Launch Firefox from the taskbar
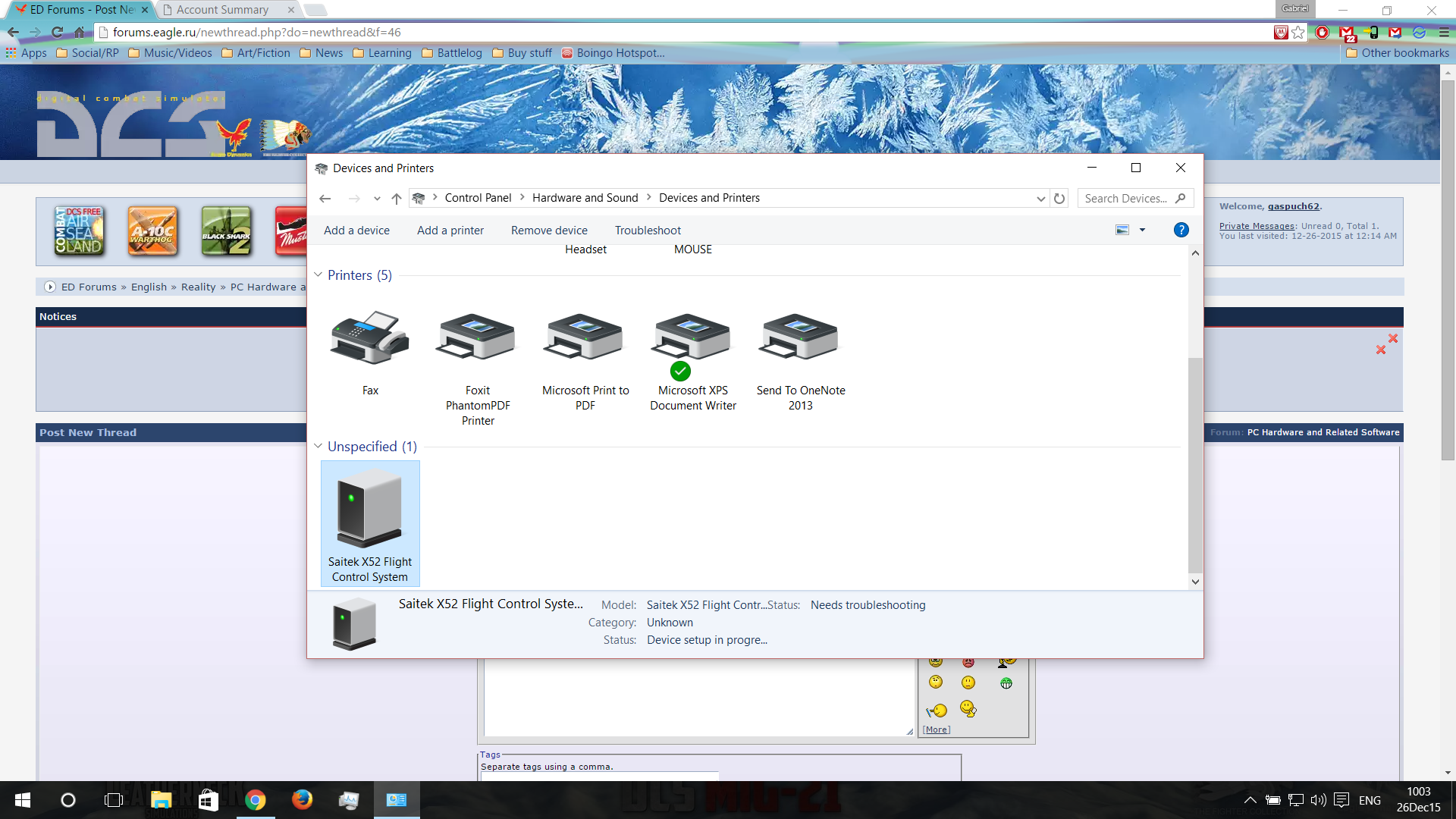Viewport: 1456px width, 819px height. pyautogui.click(x=302, y=800)
